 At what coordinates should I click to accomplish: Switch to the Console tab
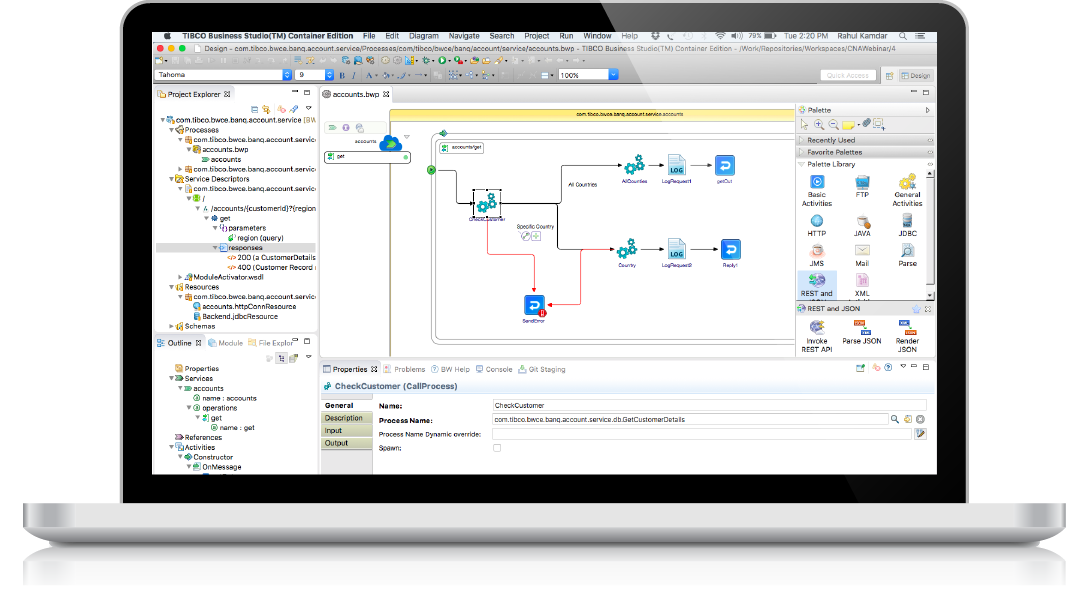pos(495,369)
